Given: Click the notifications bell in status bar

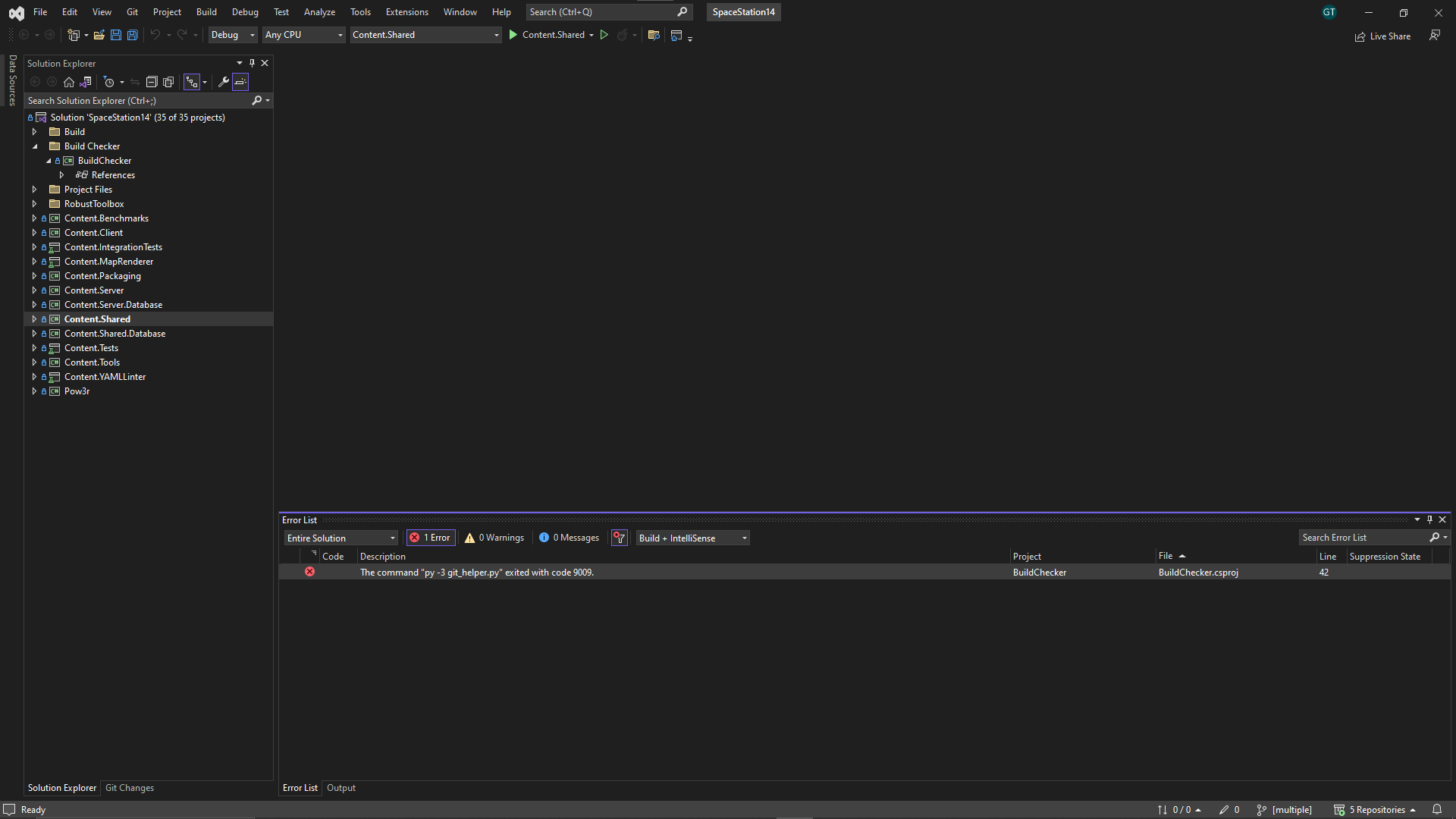Looking at the screenshot, I should click(x=1436, y=809).
